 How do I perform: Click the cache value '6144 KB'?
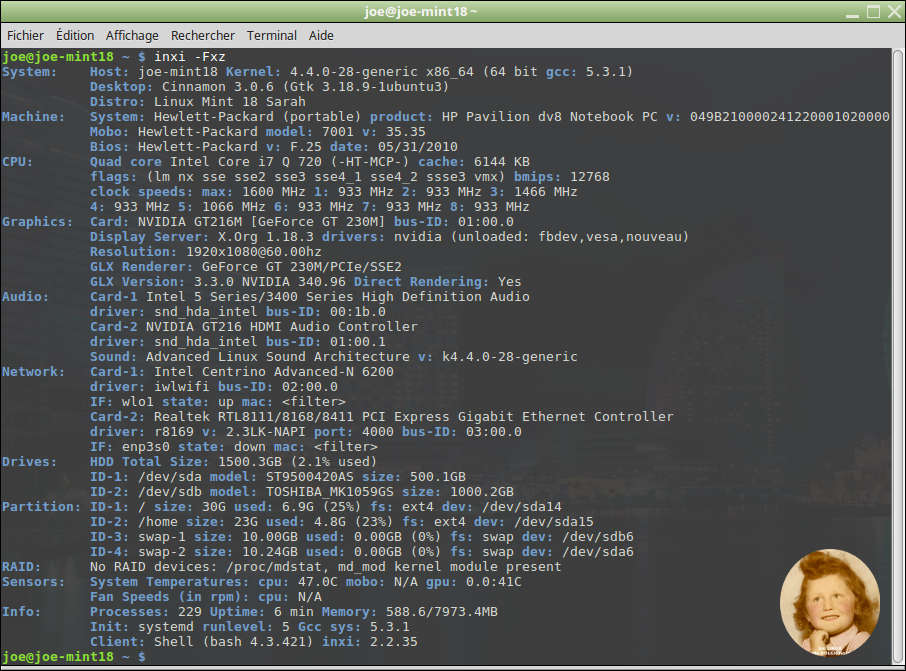tap(502, 162)
